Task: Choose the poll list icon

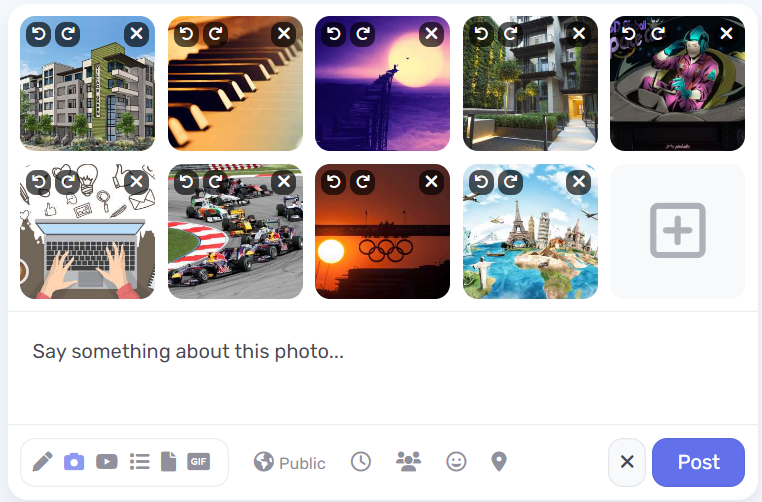Action: tap(139, 462)
